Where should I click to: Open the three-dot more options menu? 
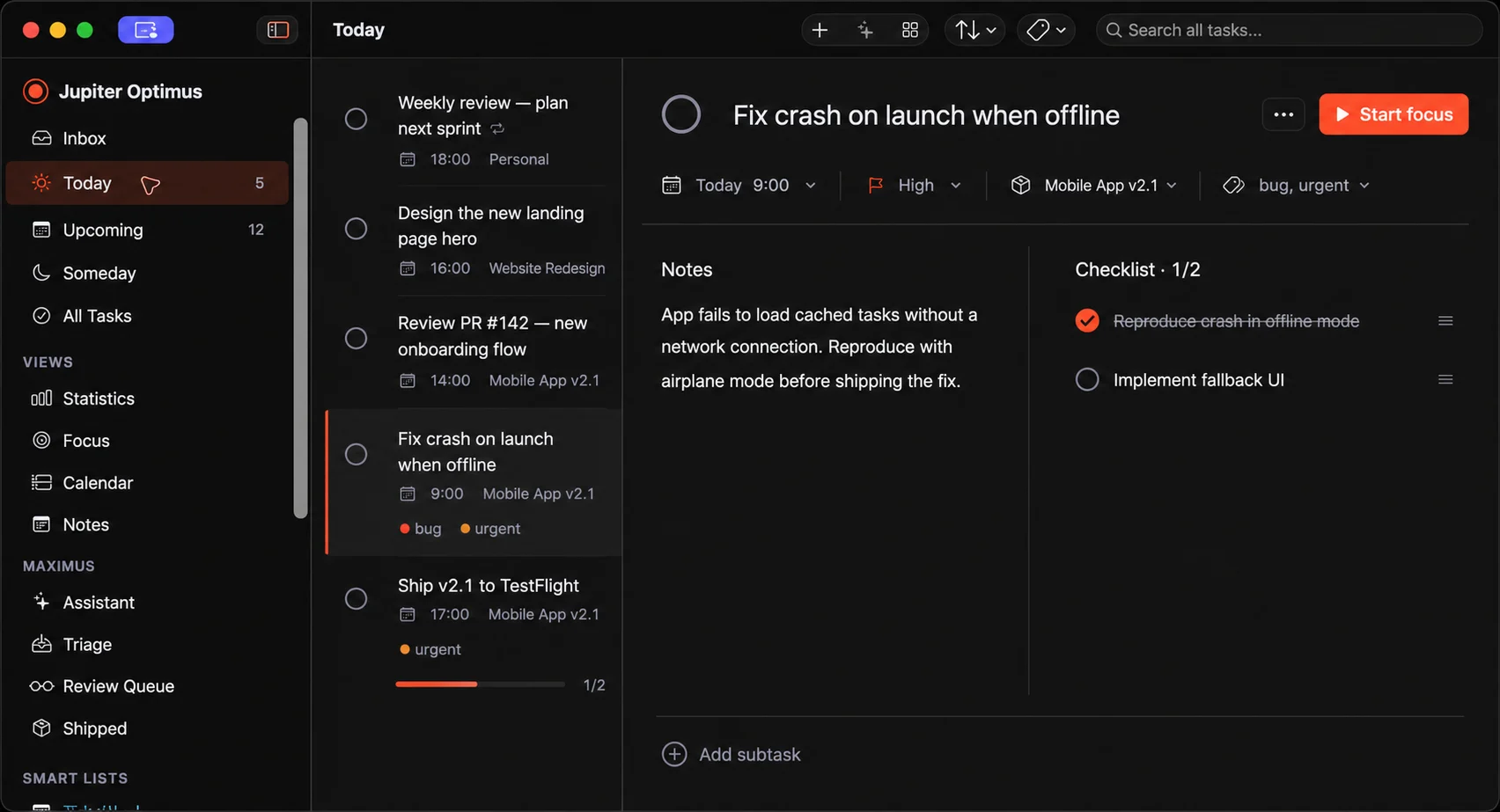point(1283,114)
